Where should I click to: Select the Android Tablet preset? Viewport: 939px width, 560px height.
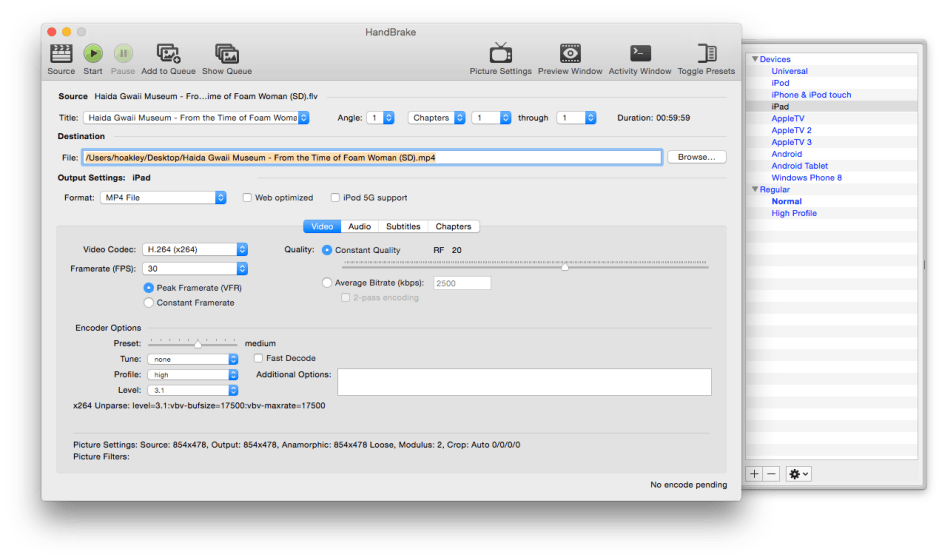[x=799, y=166]
